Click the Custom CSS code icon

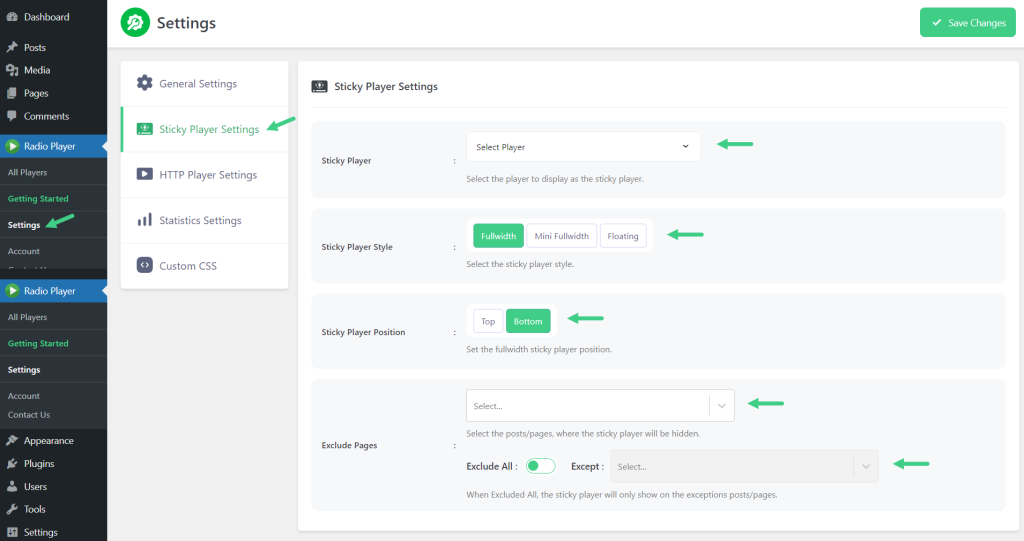point(144,265)
